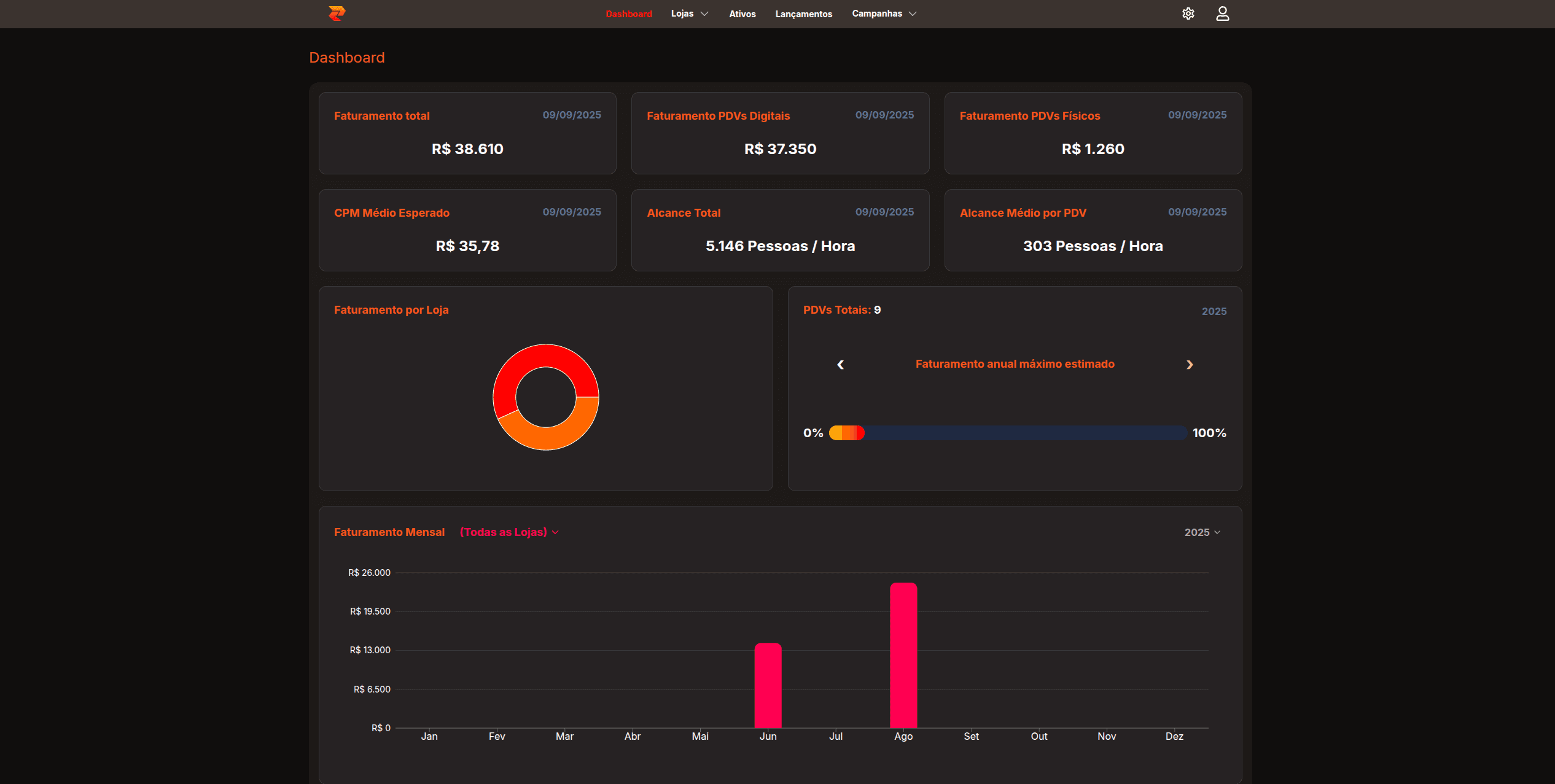The image size is (1555, 784).
Task: Click the next arrow in PDVs carousel
Action: point(1189,365)
